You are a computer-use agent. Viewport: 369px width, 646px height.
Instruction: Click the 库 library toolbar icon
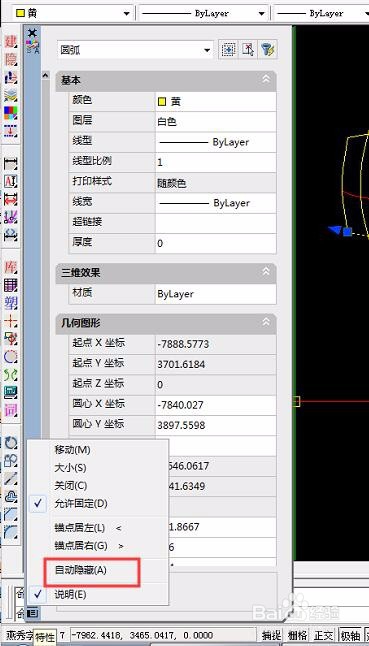[x=11, y=267]
